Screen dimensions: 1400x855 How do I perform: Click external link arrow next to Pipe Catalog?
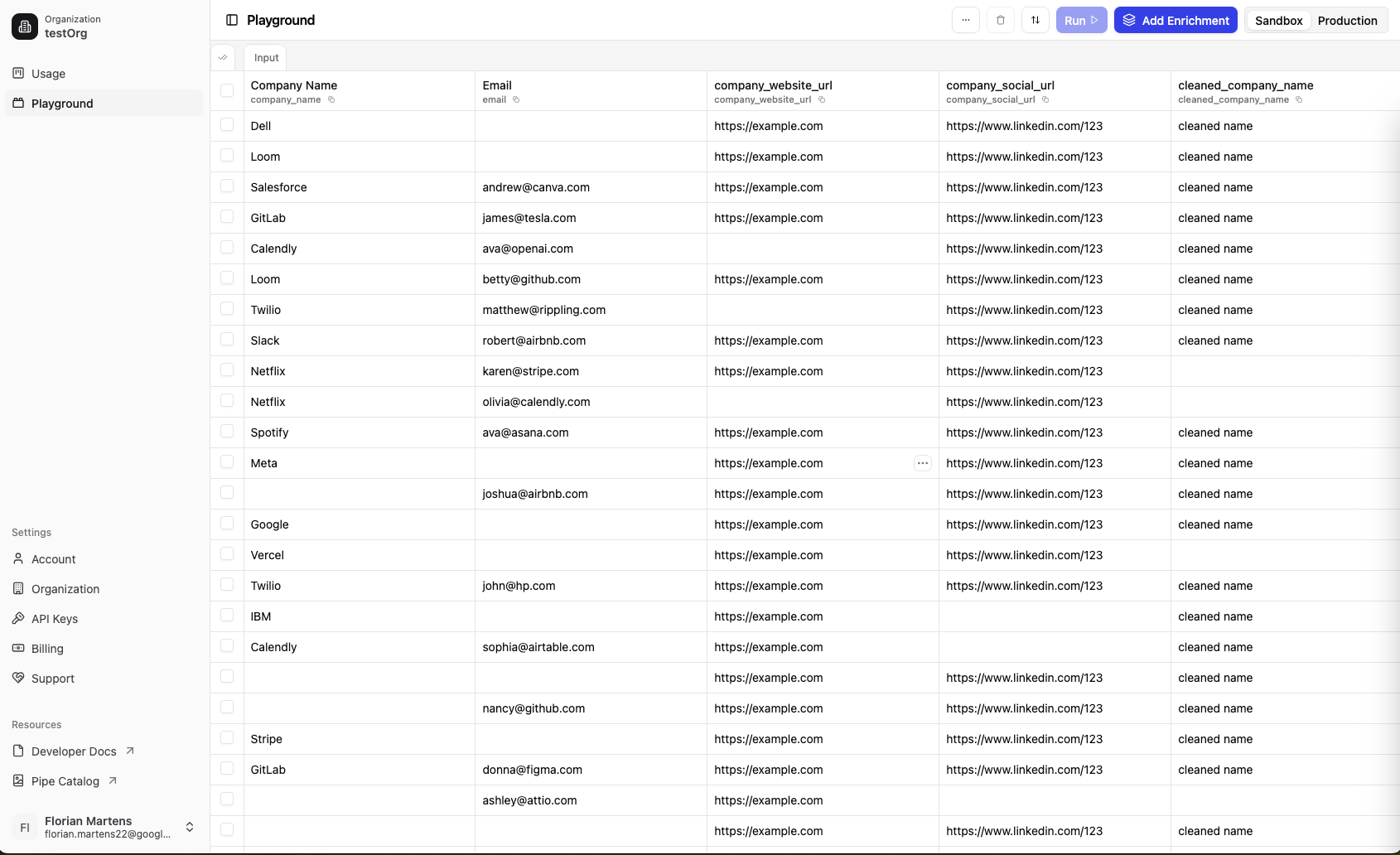click(113, 780)
